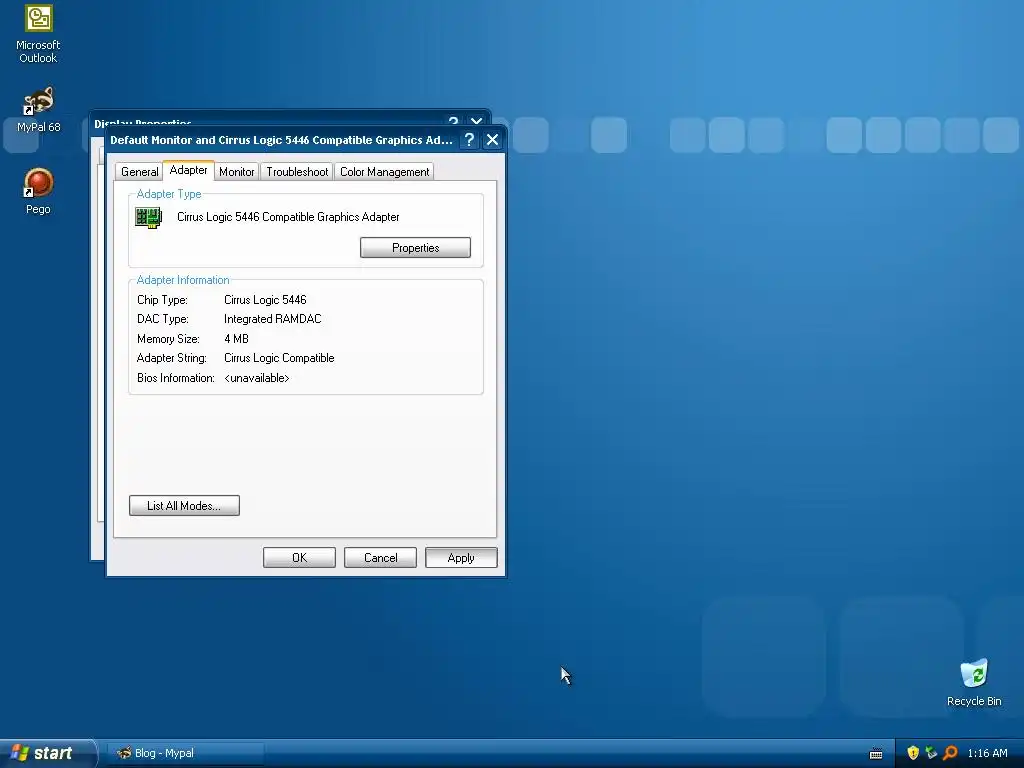Go to the Troubleshoot tab

coord(297,172)
